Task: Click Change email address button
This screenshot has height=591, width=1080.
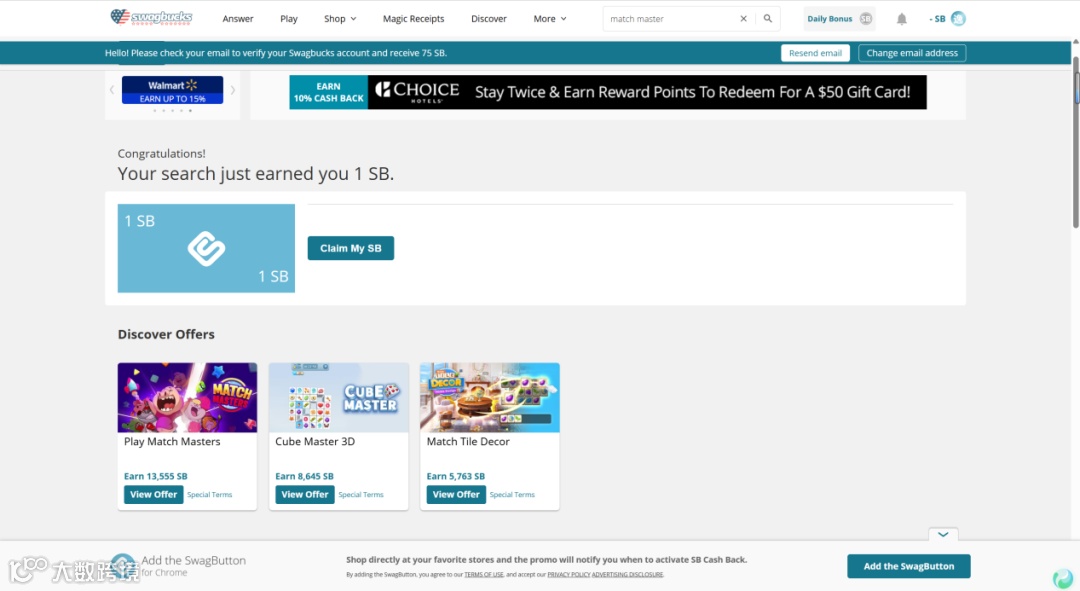Action: 912,53
